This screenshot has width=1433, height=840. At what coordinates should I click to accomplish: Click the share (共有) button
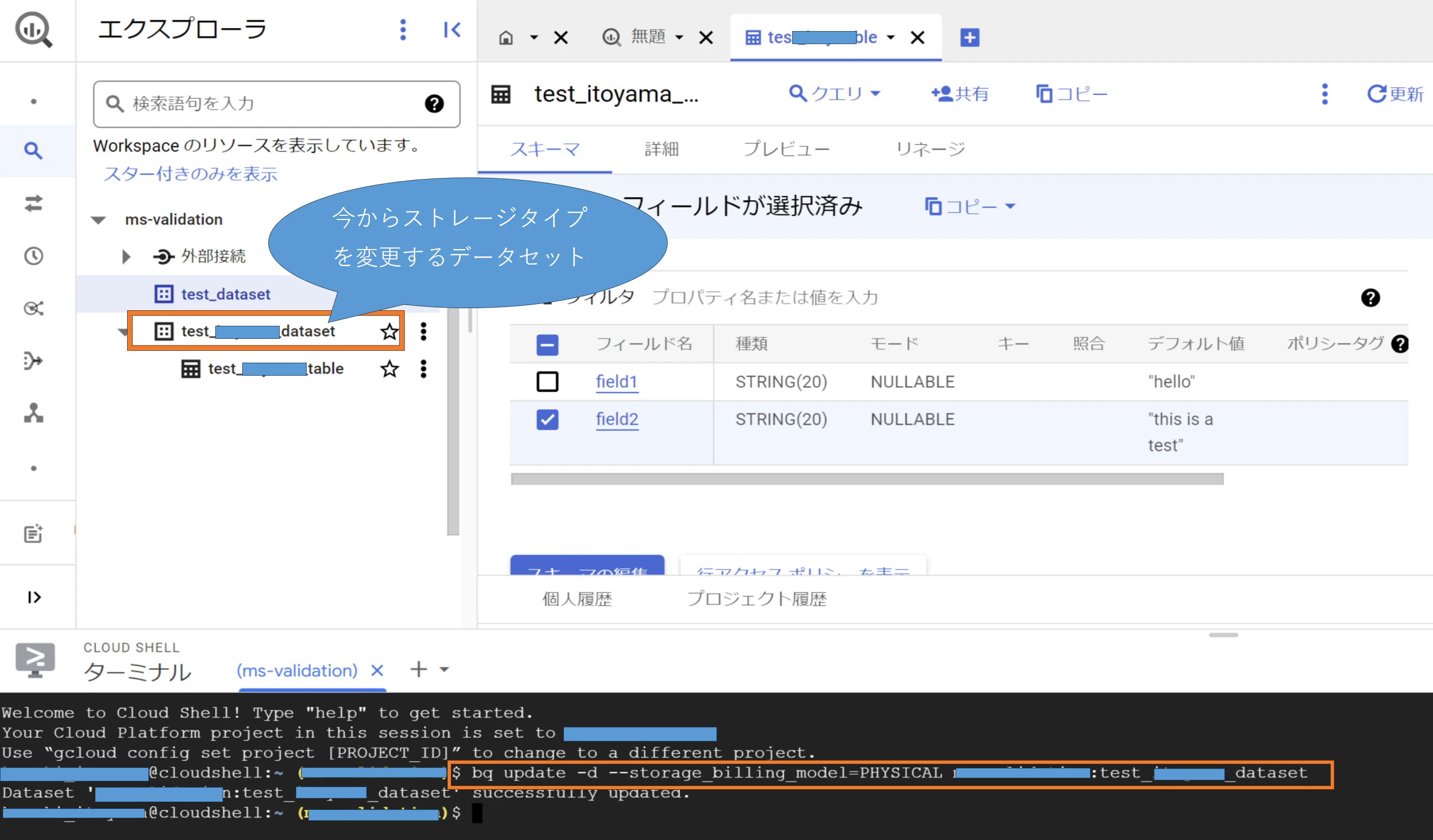click(x=960, y=94)
